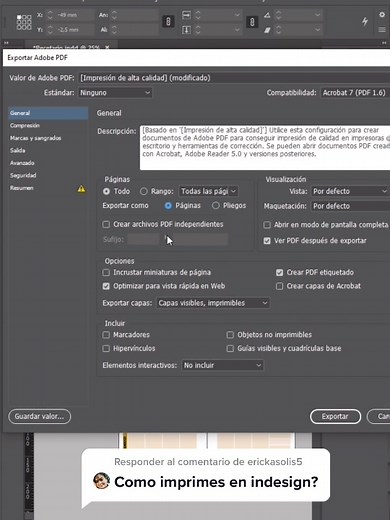Click the Responder al comentario de erickasolis5 text

[208, 462]
